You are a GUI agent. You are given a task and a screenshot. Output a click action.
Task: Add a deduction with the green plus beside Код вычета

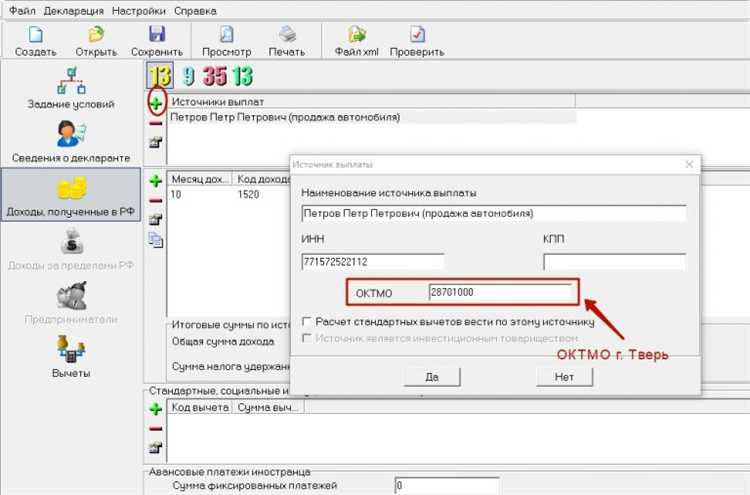(155, 409)
